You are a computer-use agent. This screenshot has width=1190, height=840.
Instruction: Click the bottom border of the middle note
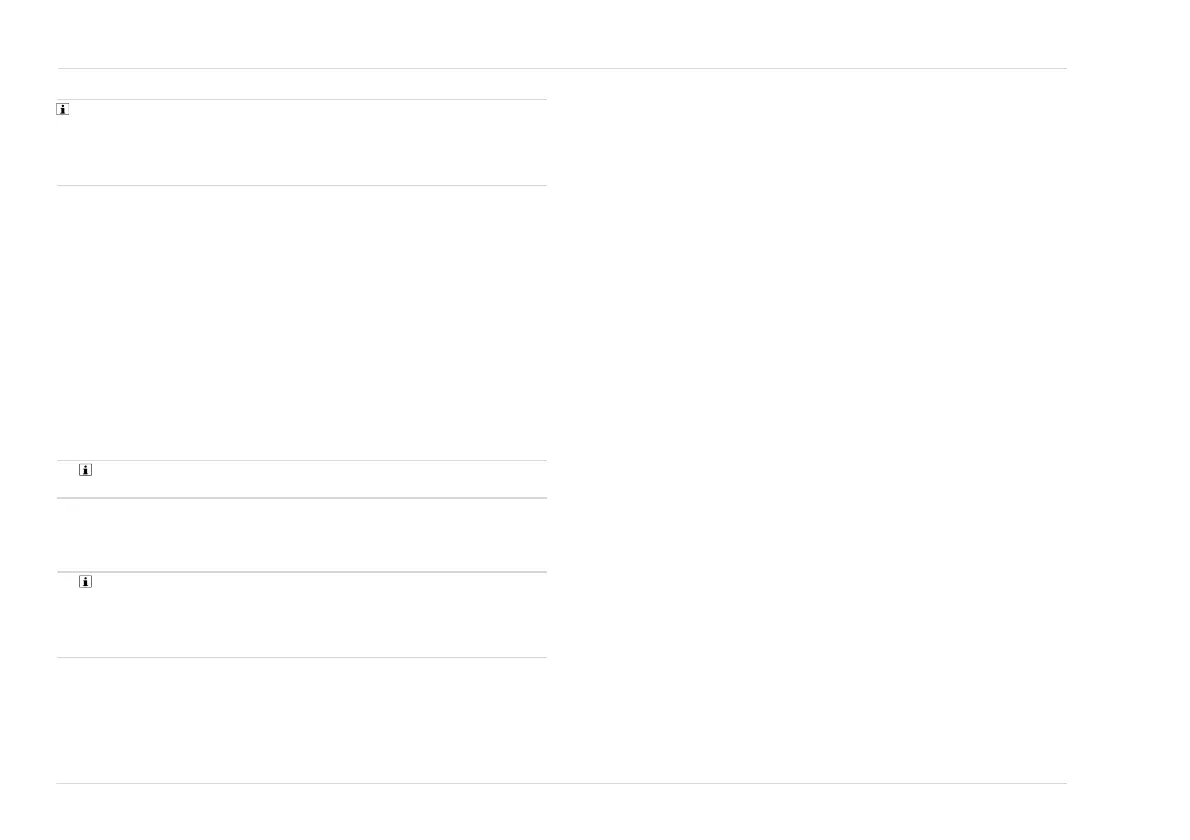(300, 498)
